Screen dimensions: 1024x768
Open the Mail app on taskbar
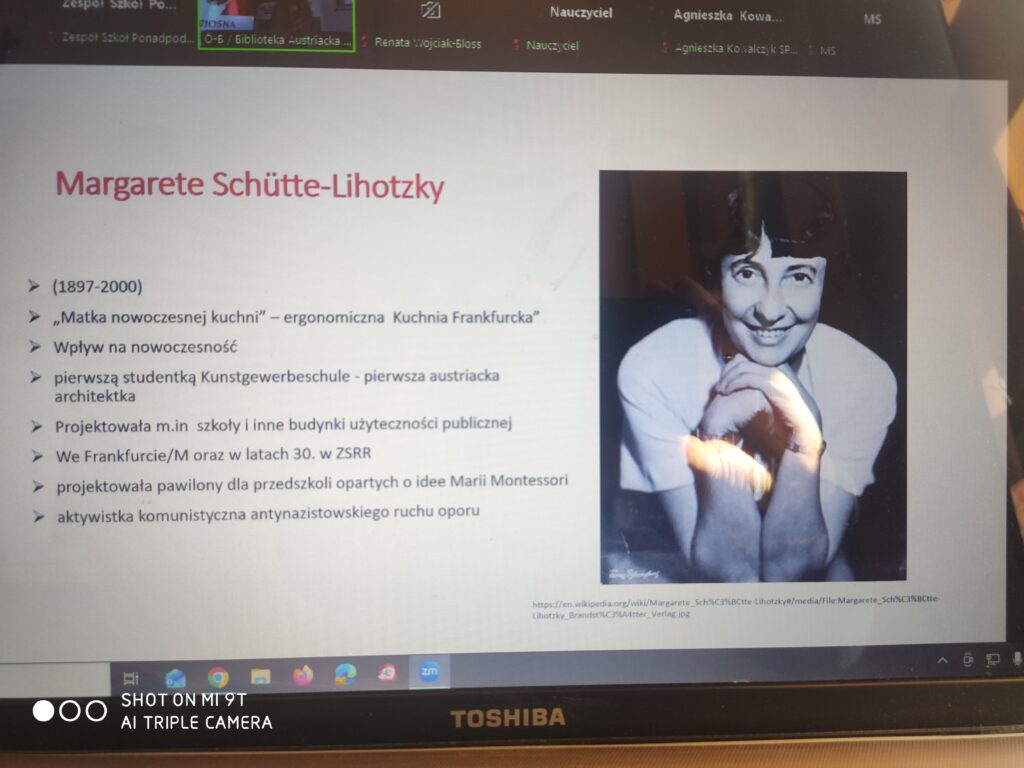(x=175, y=679)
